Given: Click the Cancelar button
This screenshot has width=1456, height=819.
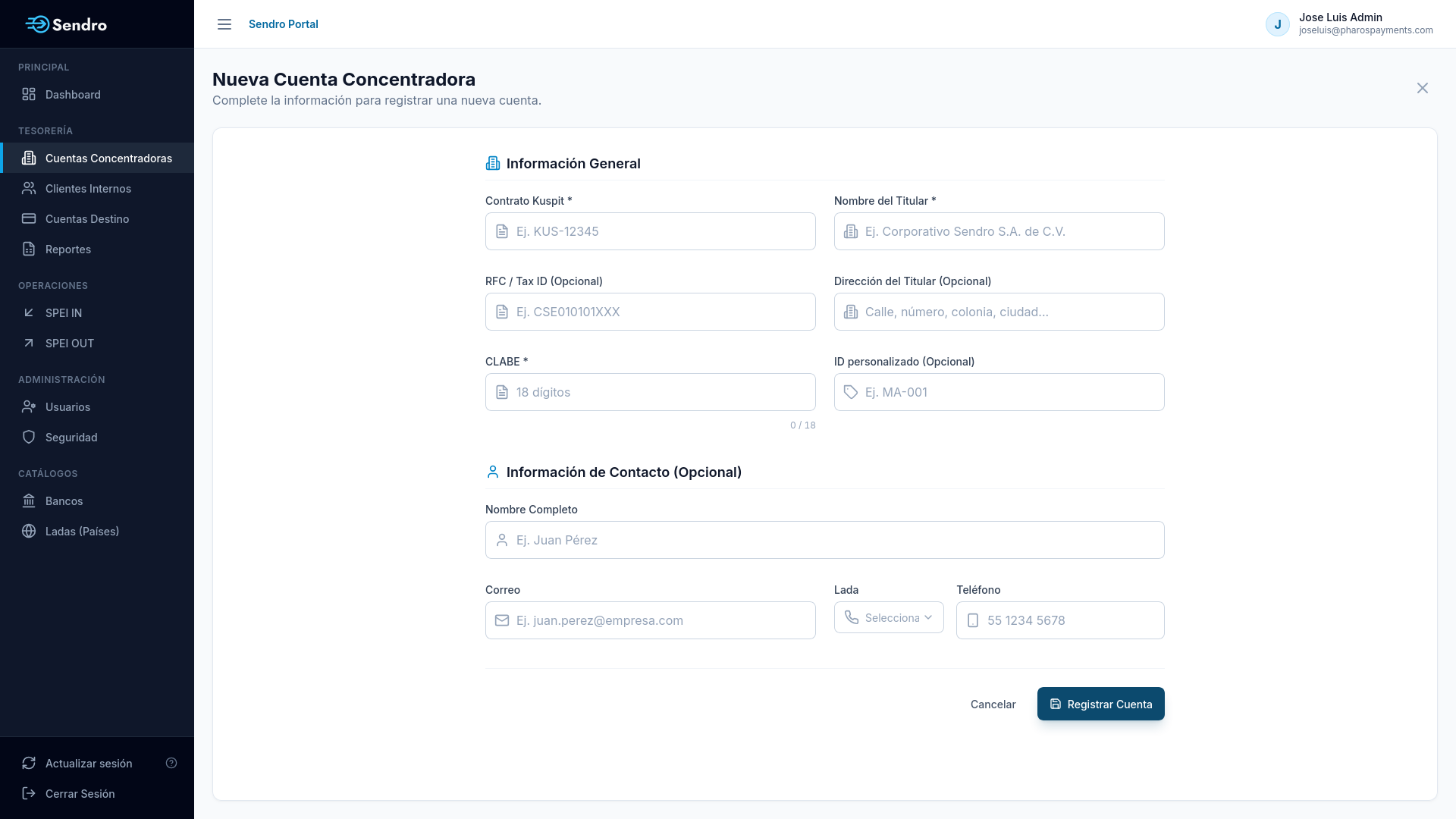Looking at the screenshot, I should [993, 704].
